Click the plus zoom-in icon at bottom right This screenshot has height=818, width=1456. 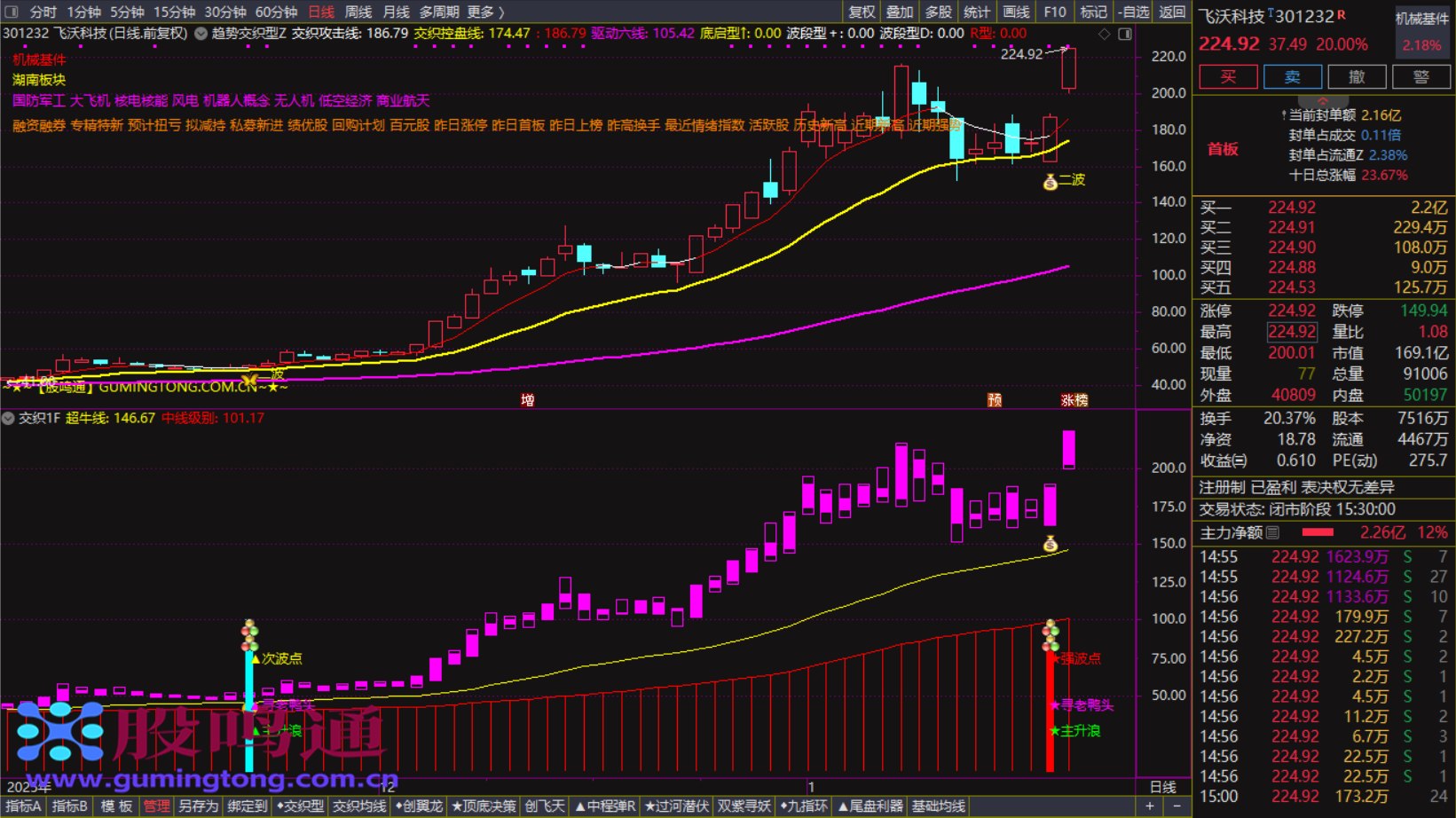[1150, 806]
